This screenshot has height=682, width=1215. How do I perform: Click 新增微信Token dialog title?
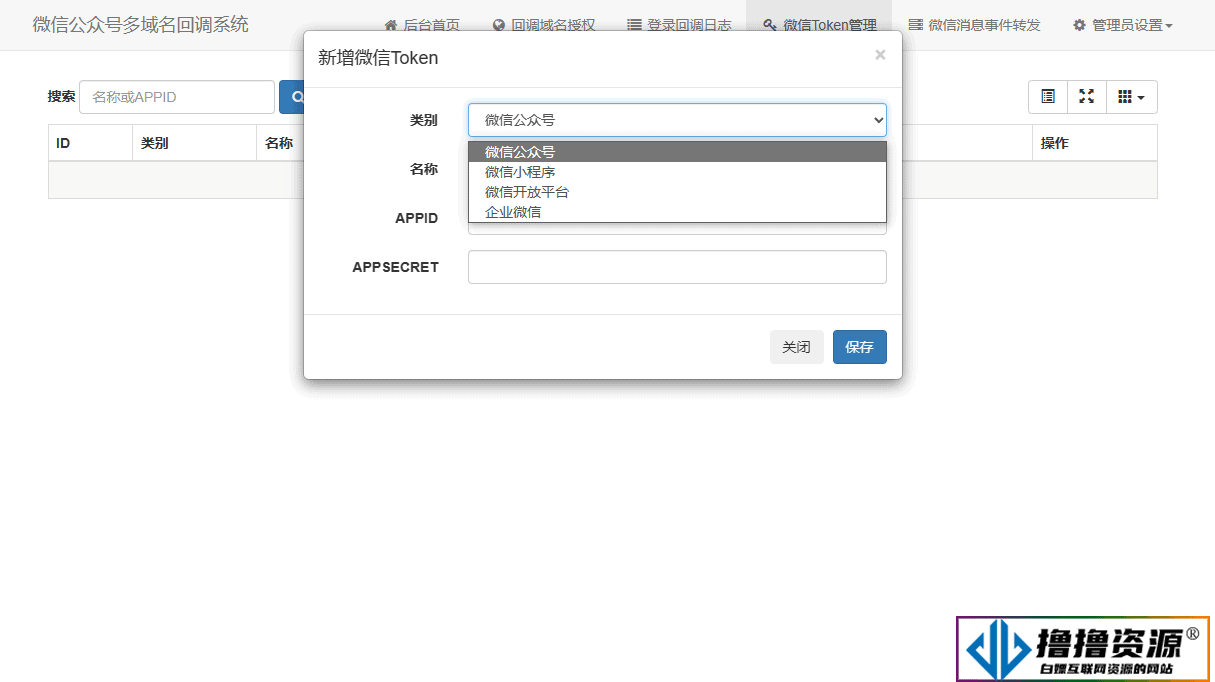[x=378, y=58]
